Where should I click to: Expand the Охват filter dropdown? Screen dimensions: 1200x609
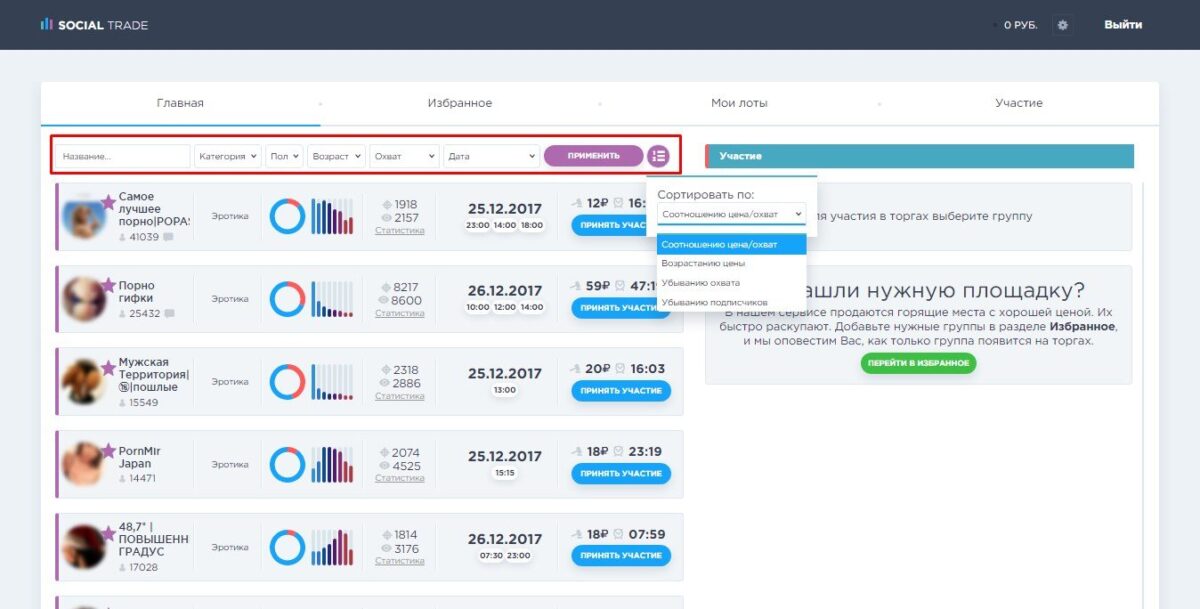[405, 156]
